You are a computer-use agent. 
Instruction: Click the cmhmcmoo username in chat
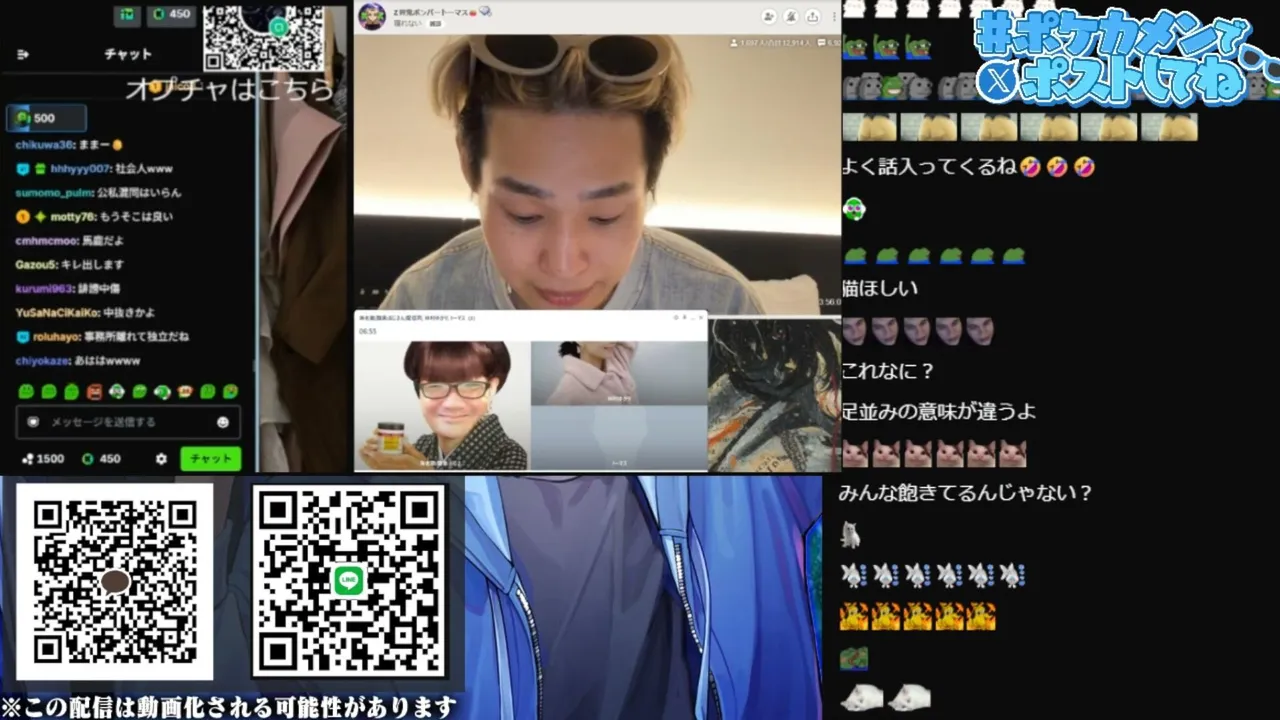46,241
